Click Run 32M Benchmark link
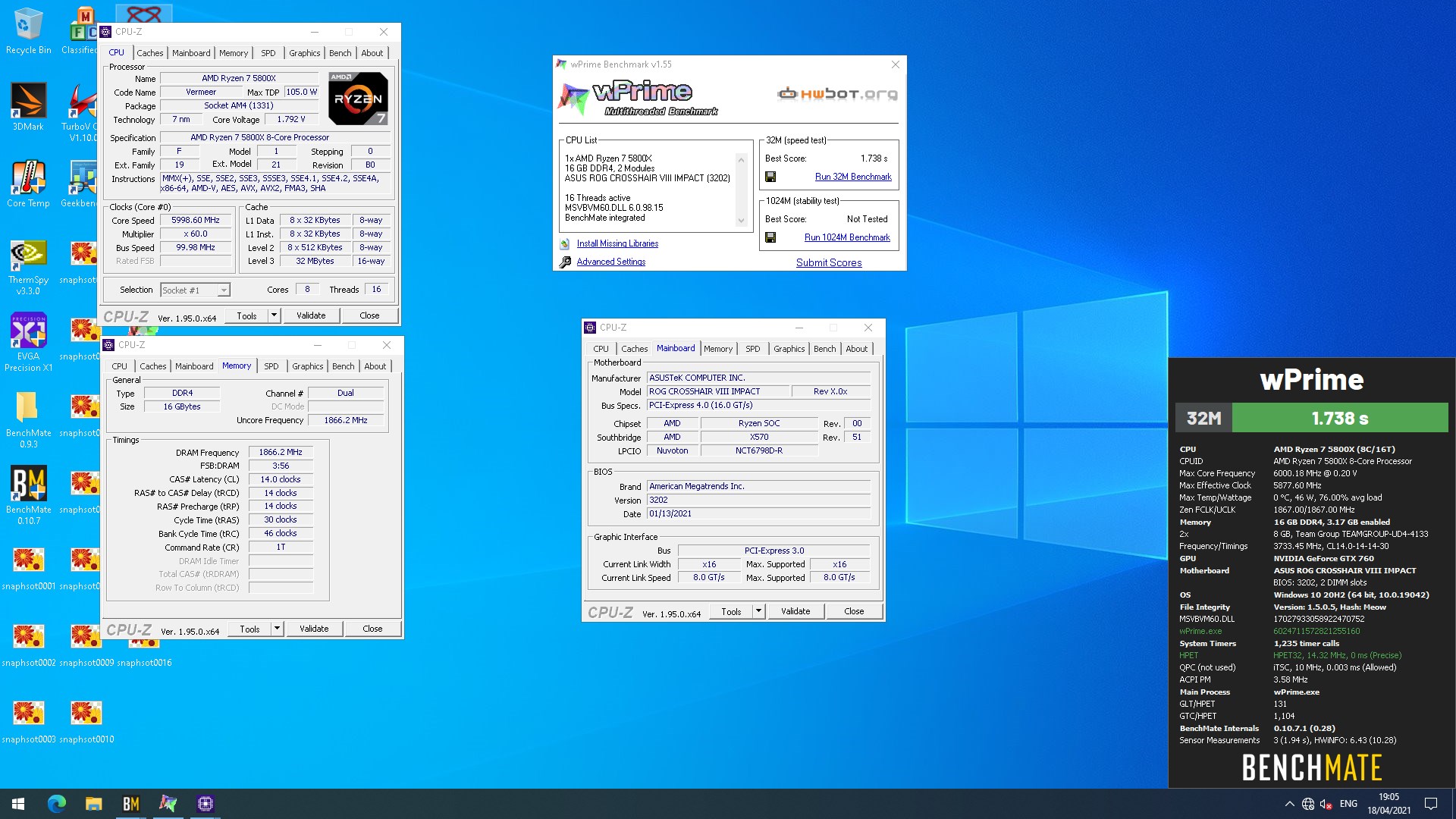The width and height of the screenshot is (1456, 819). (x=853, y=177)
